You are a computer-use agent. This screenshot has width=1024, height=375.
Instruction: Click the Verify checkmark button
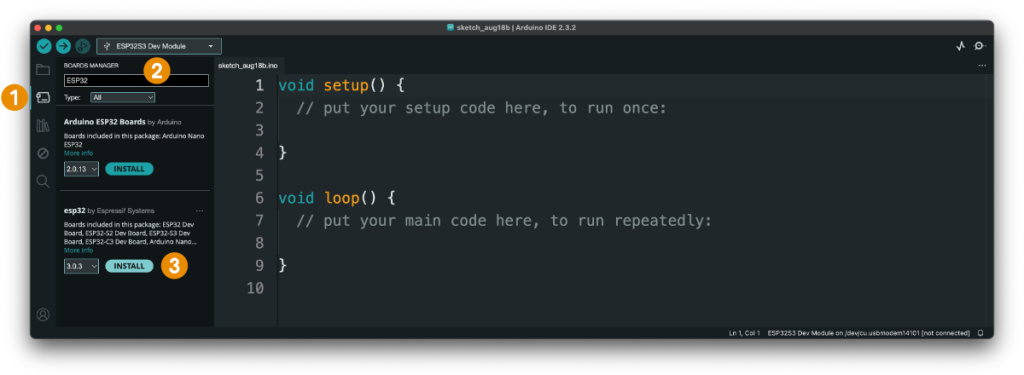(44, 46)
